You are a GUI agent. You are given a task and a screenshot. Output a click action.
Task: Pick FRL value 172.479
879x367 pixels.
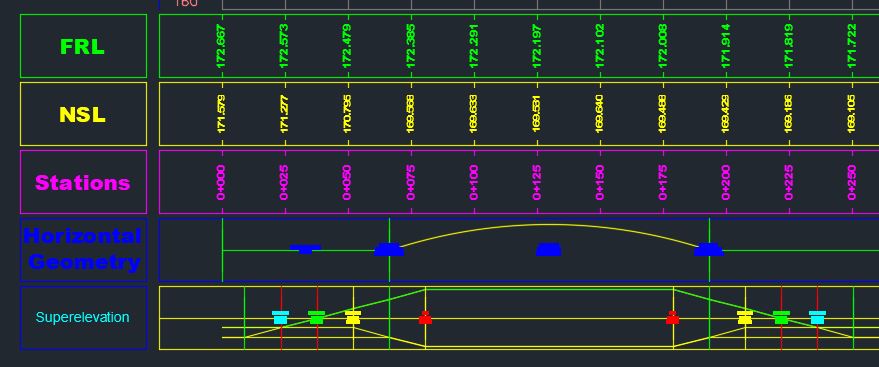347,47
